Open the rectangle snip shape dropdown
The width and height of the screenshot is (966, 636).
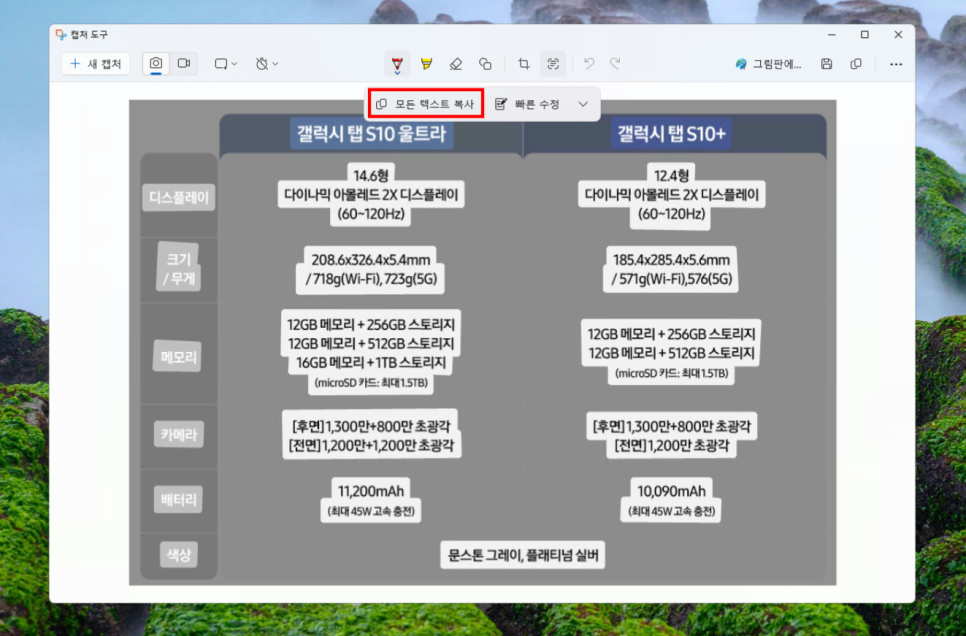click(225, 63)
